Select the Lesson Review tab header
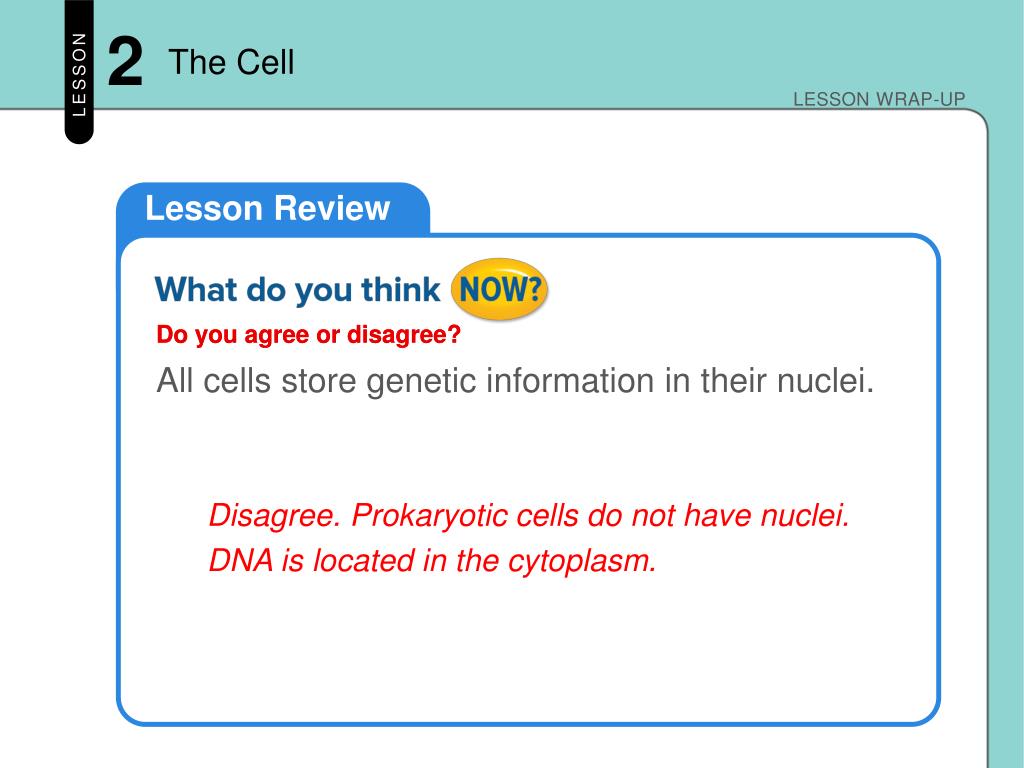 click(273, 209)
